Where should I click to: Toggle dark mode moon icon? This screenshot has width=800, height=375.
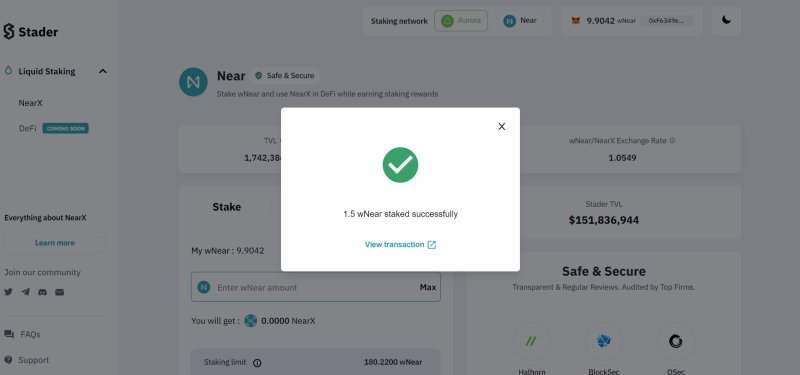pyautogui.click(x=726, y=20)
